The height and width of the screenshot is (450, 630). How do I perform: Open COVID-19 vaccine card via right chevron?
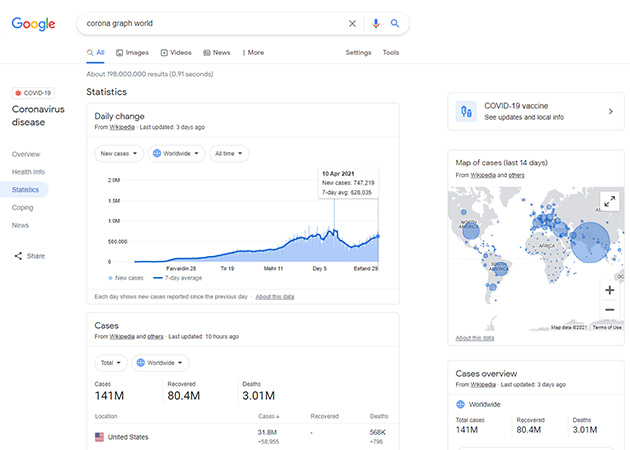(x=611, y=111)
